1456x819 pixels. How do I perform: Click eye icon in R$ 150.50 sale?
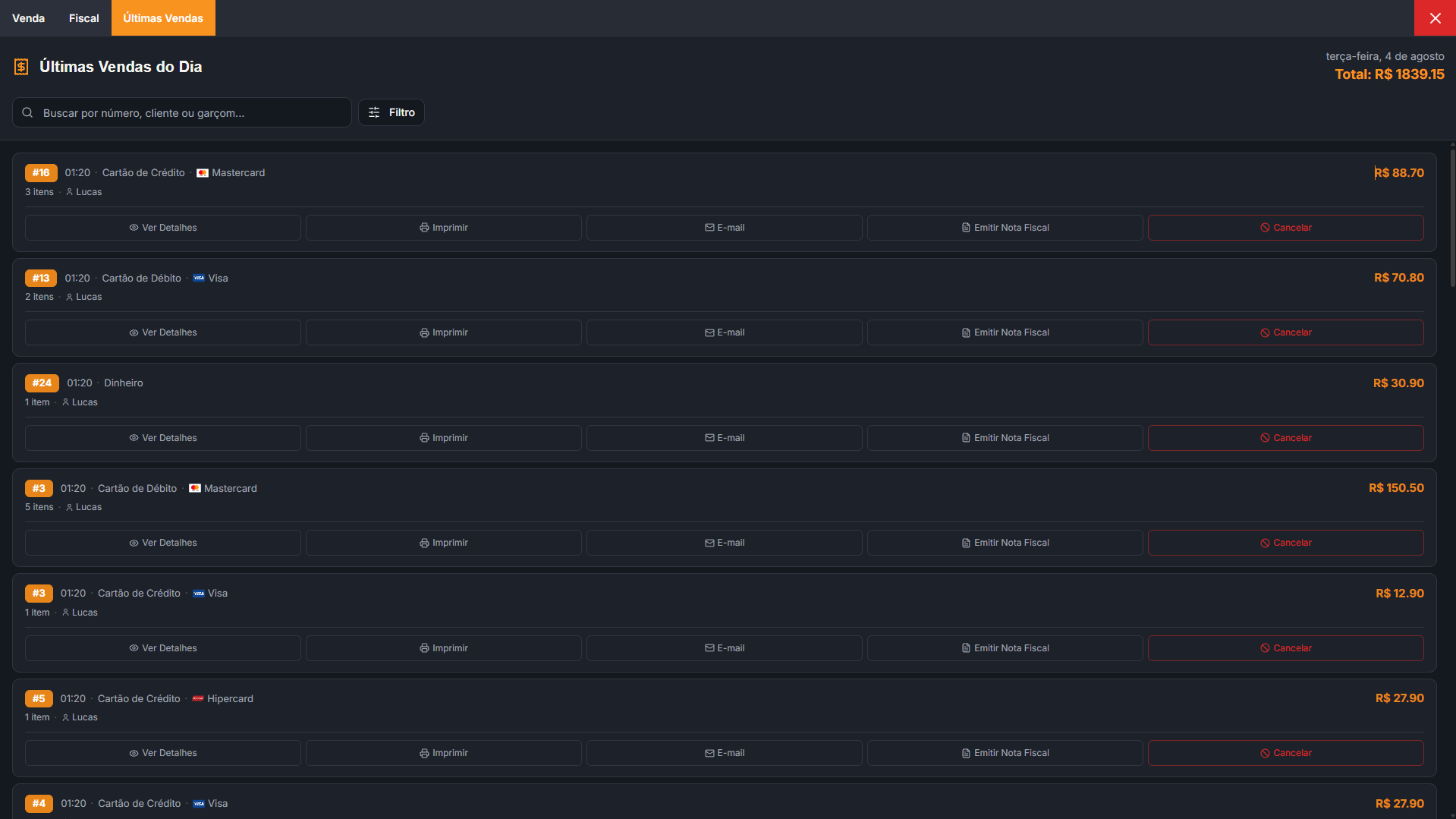134,543
